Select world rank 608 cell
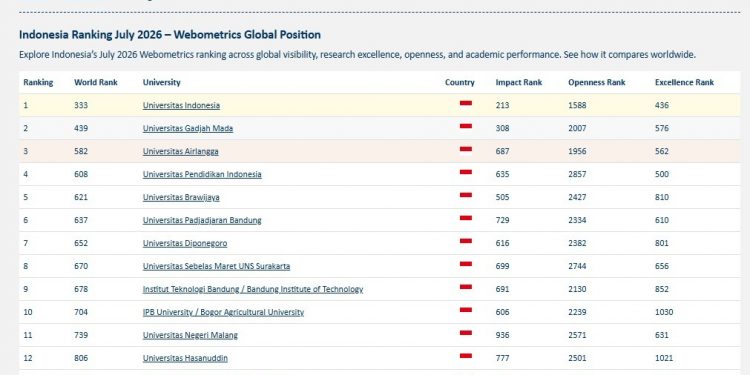Viewport: 750px width, 375px height. pyautogui.click(x=81, y=174)
